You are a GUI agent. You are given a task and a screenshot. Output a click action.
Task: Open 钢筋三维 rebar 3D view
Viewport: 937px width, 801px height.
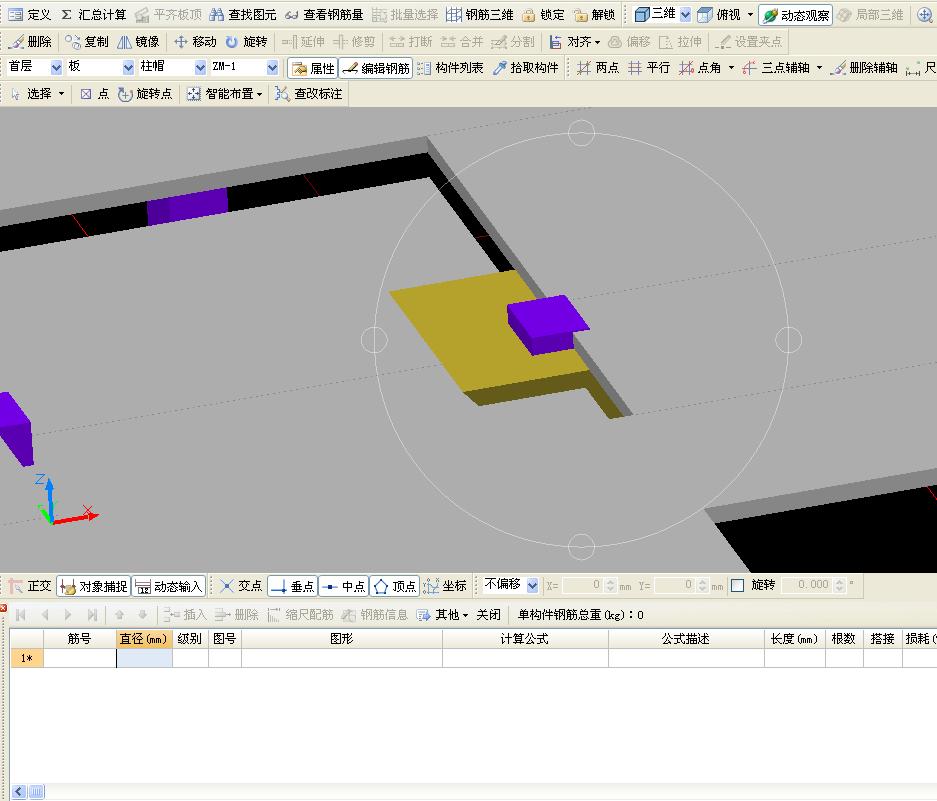tap(480, 14)
